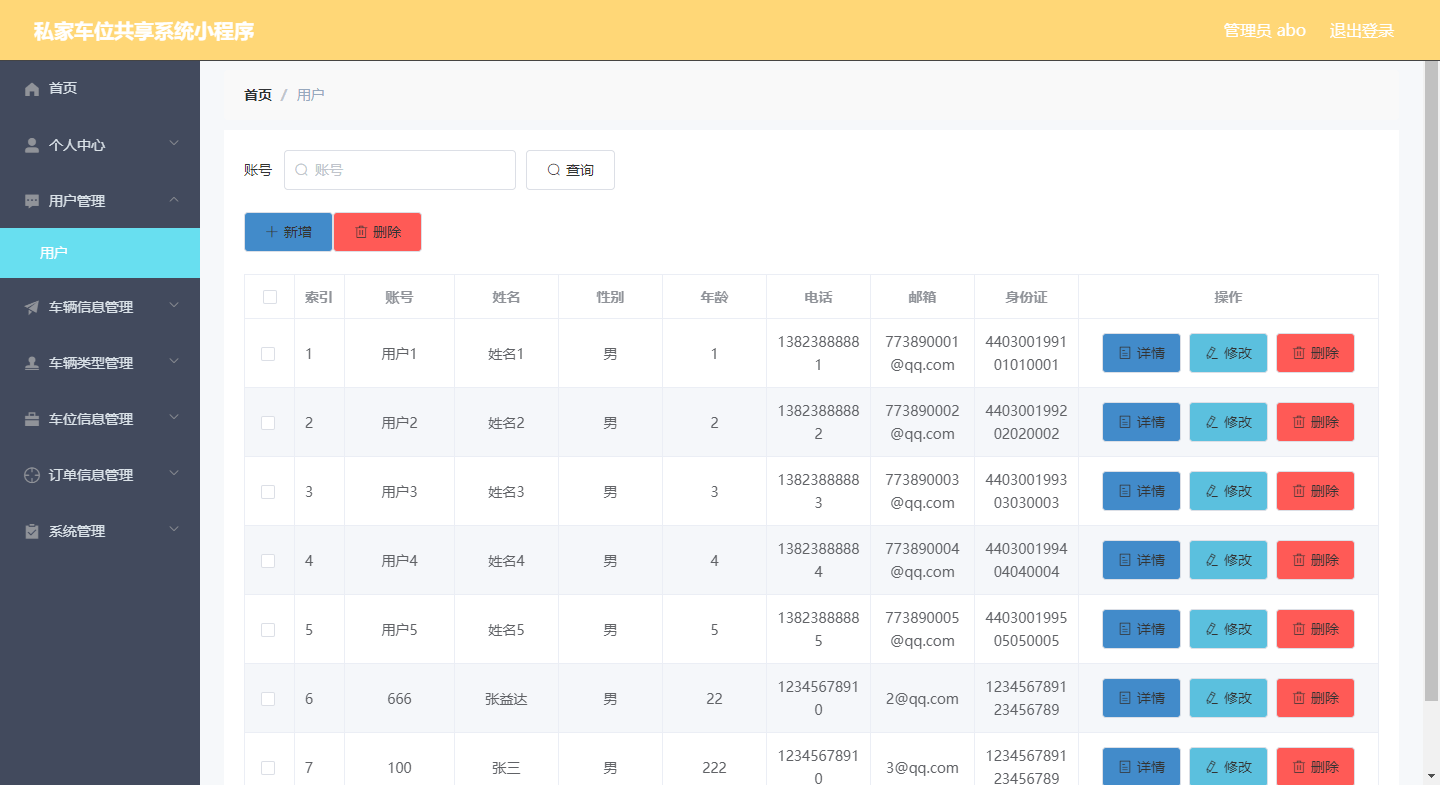
Task: Expand the 个人中心 submenu chevron
Action: 174,144
